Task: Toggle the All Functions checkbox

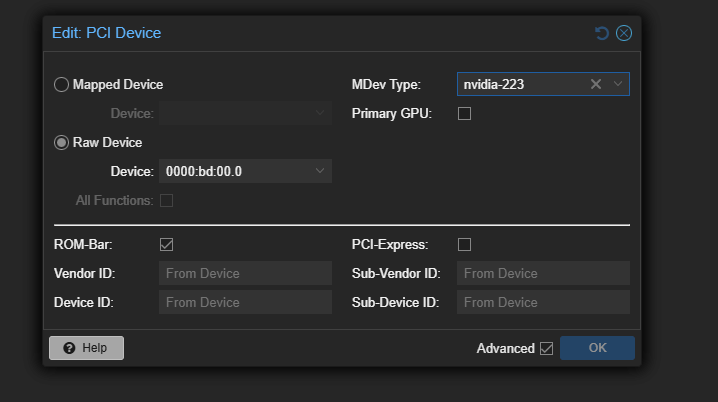Action: pyautogui.click(x=166, y=200)
